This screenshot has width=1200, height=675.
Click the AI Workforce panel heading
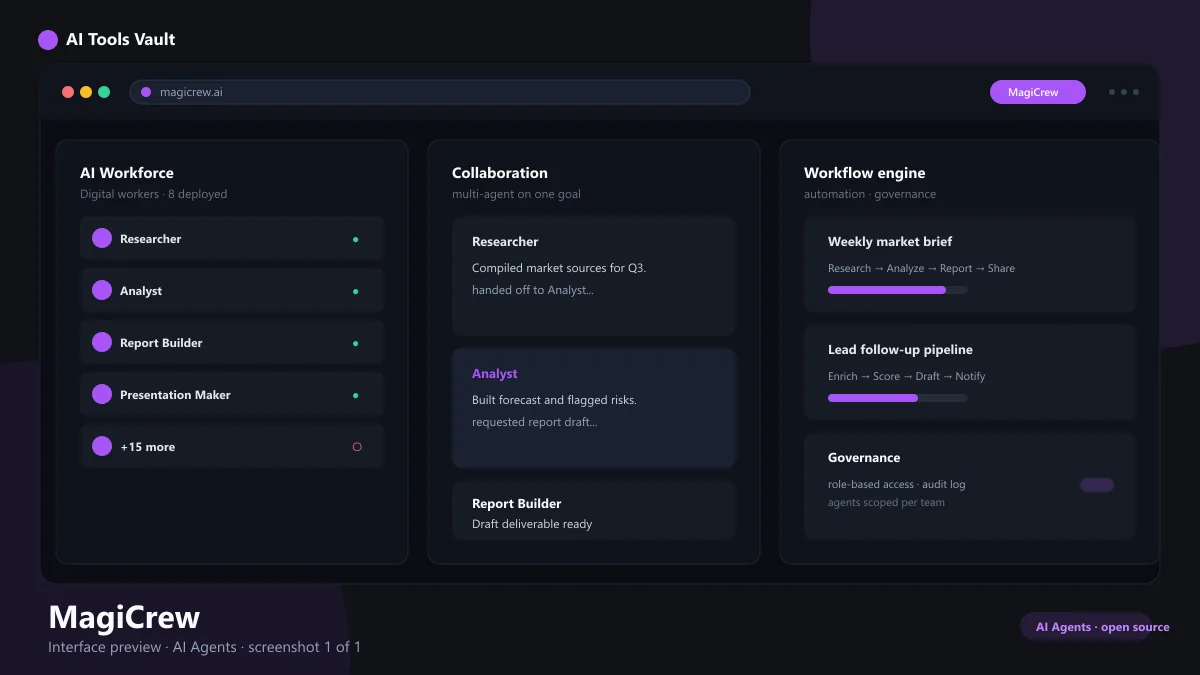(x=127, y=173)
